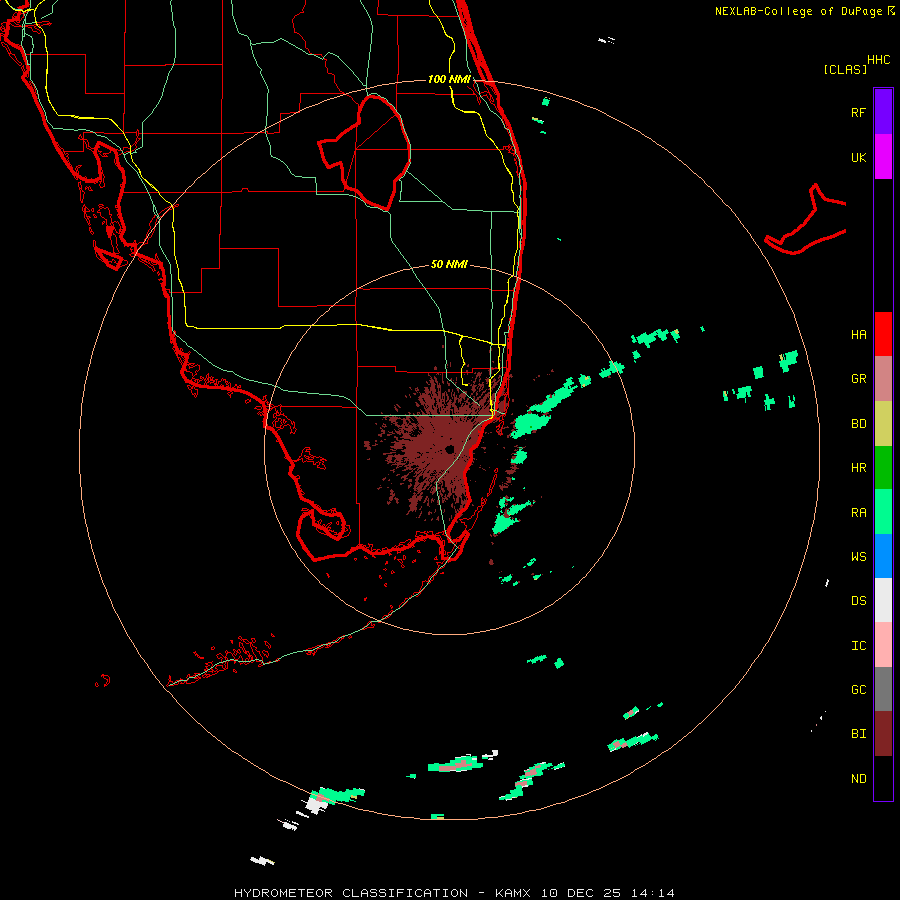Click the BI brown legend swatch
This screenshot has height=900, width=900.
coord(883,734)
